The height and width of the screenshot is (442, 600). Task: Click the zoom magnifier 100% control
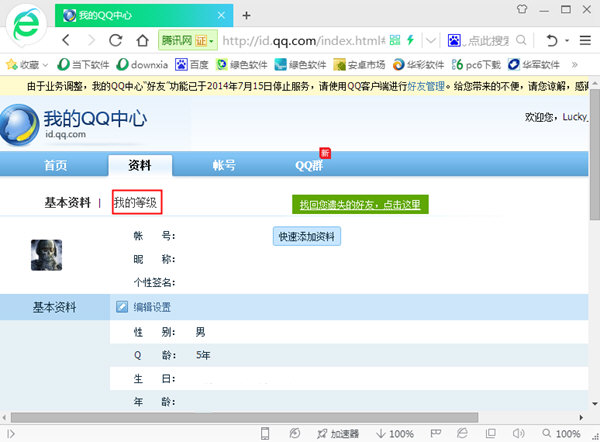click(561, 434)
